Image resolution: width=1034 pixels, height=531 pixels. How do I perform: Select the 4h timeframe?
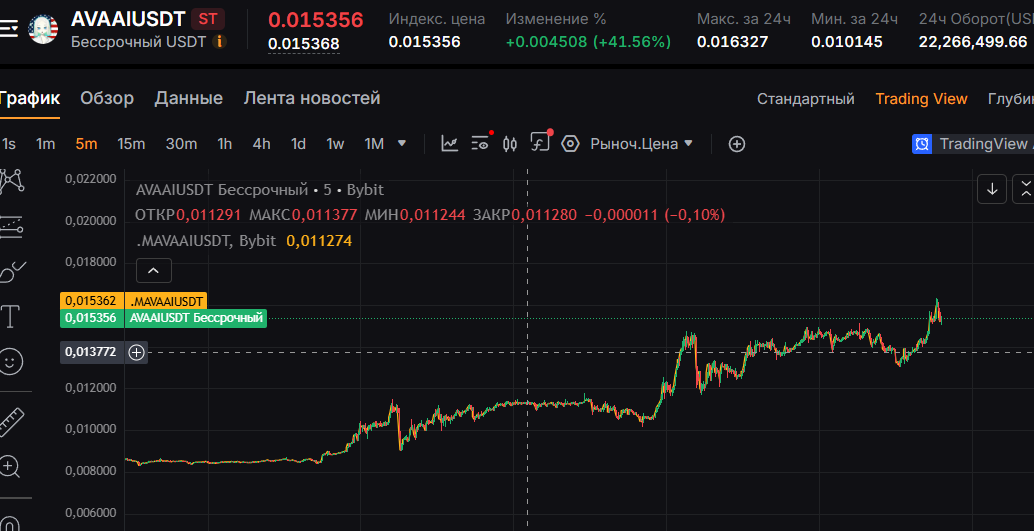(x=262, y=144)
